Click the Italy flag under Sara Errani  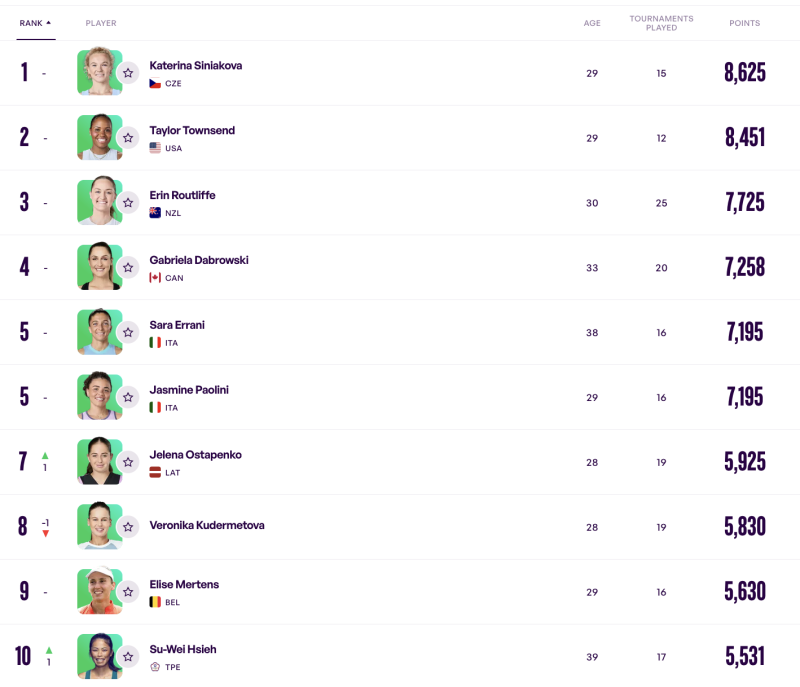pos(155,343)
